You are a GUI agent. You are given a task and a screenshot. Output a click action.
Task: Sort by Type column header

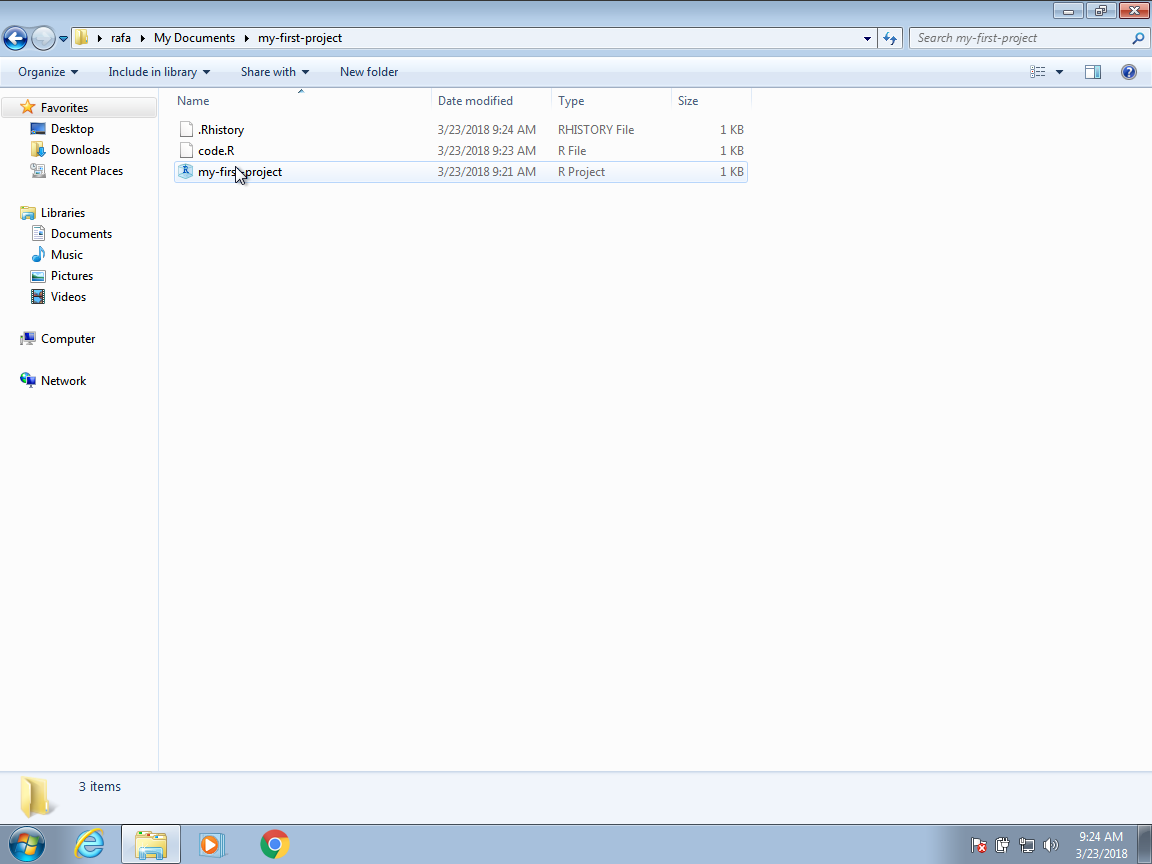611,101
